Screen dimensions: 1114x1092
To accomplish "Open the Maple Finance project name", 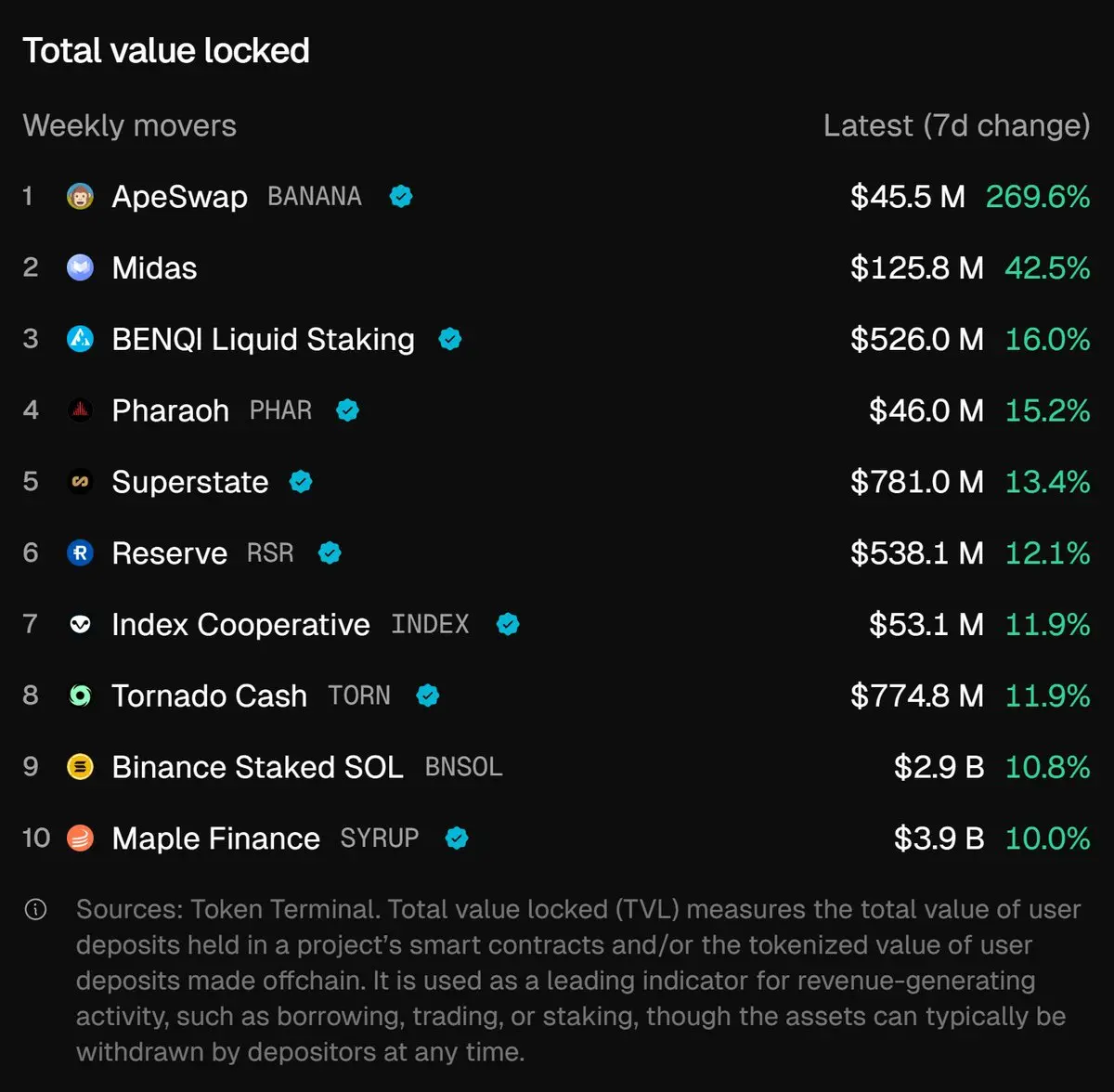I will coord(215,838).
